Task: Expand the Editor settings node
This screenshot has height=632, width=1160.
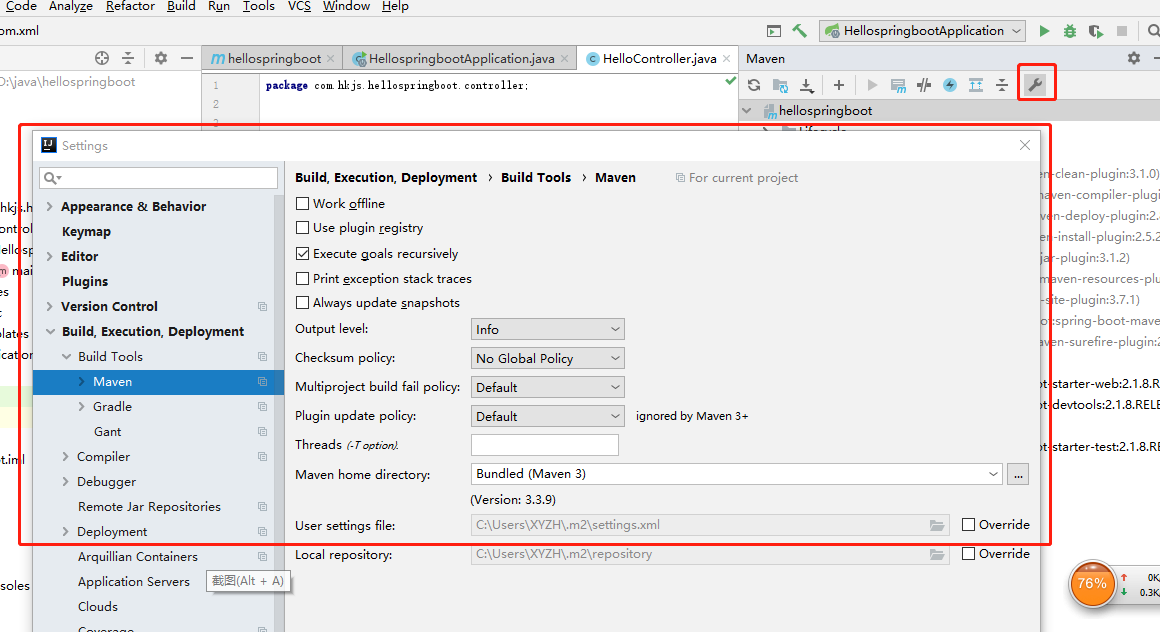Action: [50, 257]
